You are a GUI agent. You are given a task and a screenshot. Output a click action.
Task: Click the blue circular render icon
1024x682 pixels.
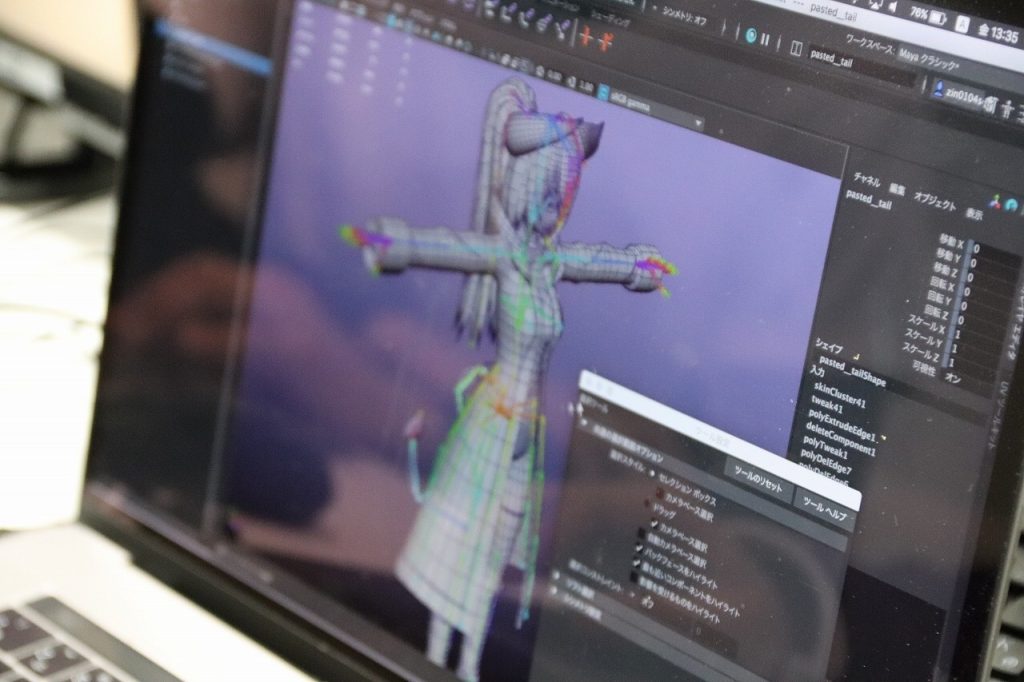tap(750, 35)
